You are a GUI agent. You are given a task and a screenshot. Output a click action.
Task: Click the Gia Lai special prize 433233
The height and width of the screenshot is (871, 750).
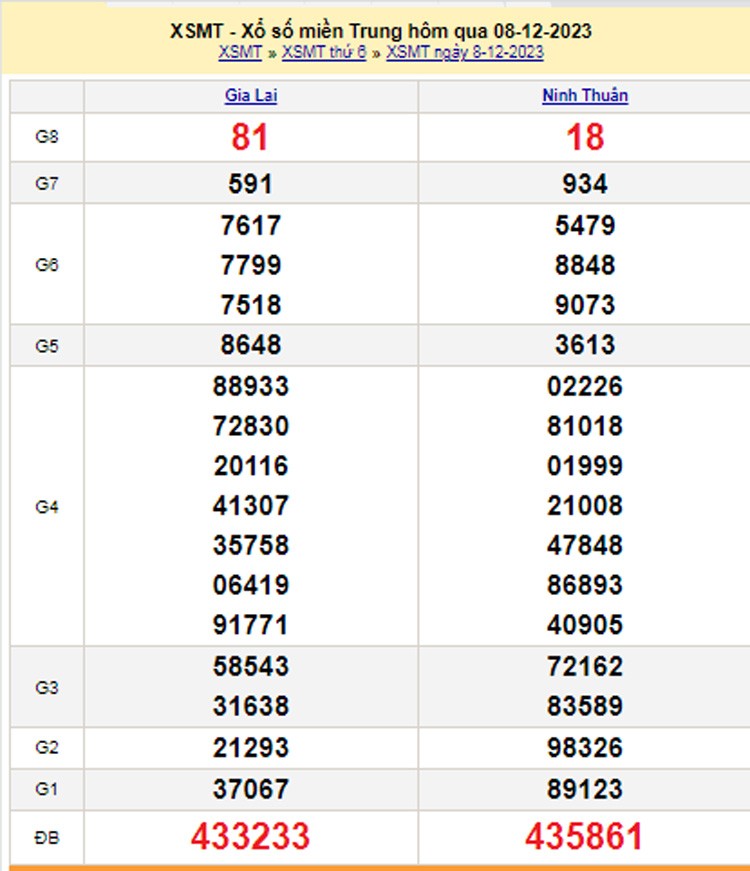point(250,836)
